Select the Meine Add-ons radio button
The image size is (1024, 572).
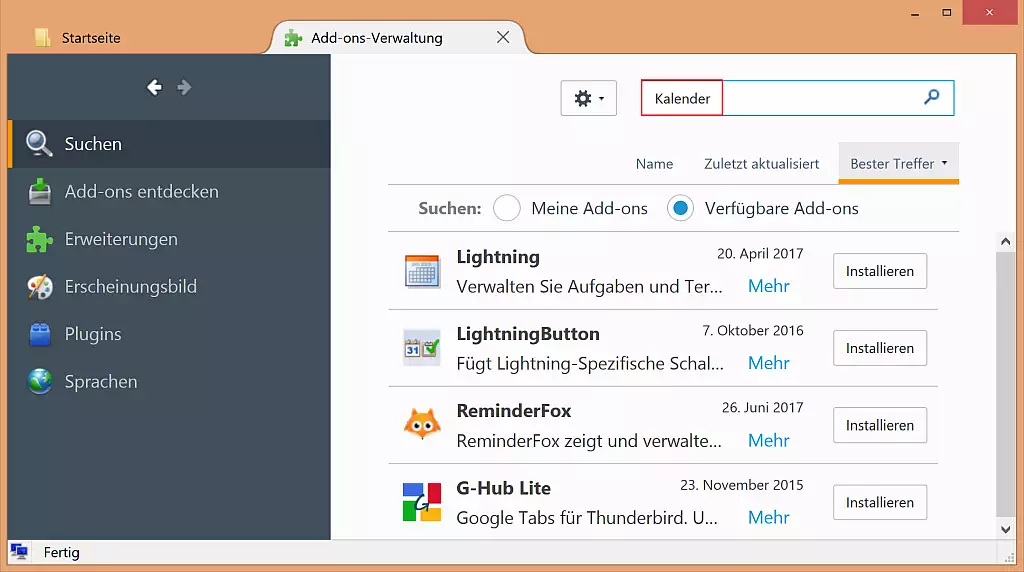click(x=507, y=208)
